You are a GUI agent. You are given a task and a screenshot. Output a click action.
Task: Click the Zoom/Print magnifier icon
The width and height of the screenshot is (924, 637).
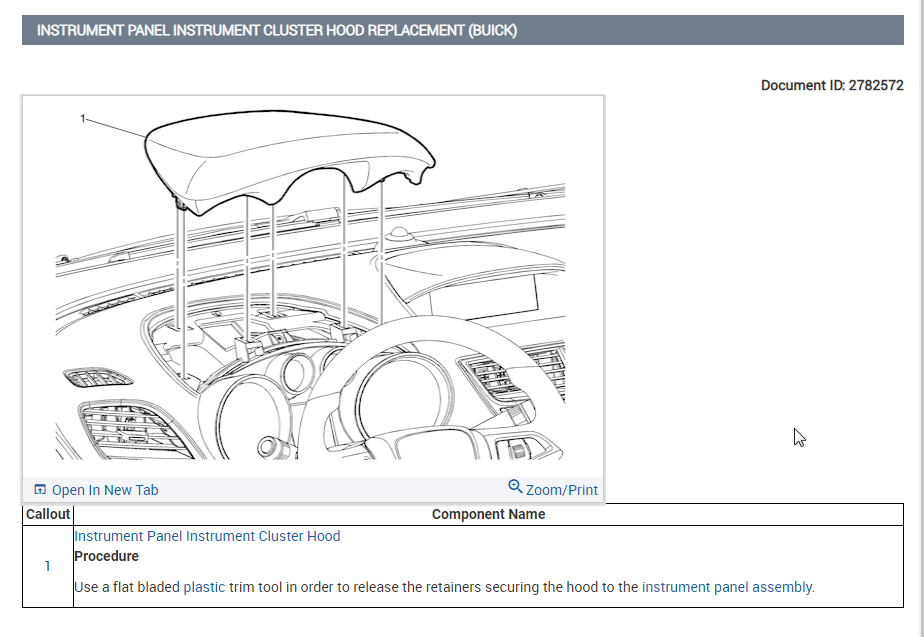tap(515, 487)
